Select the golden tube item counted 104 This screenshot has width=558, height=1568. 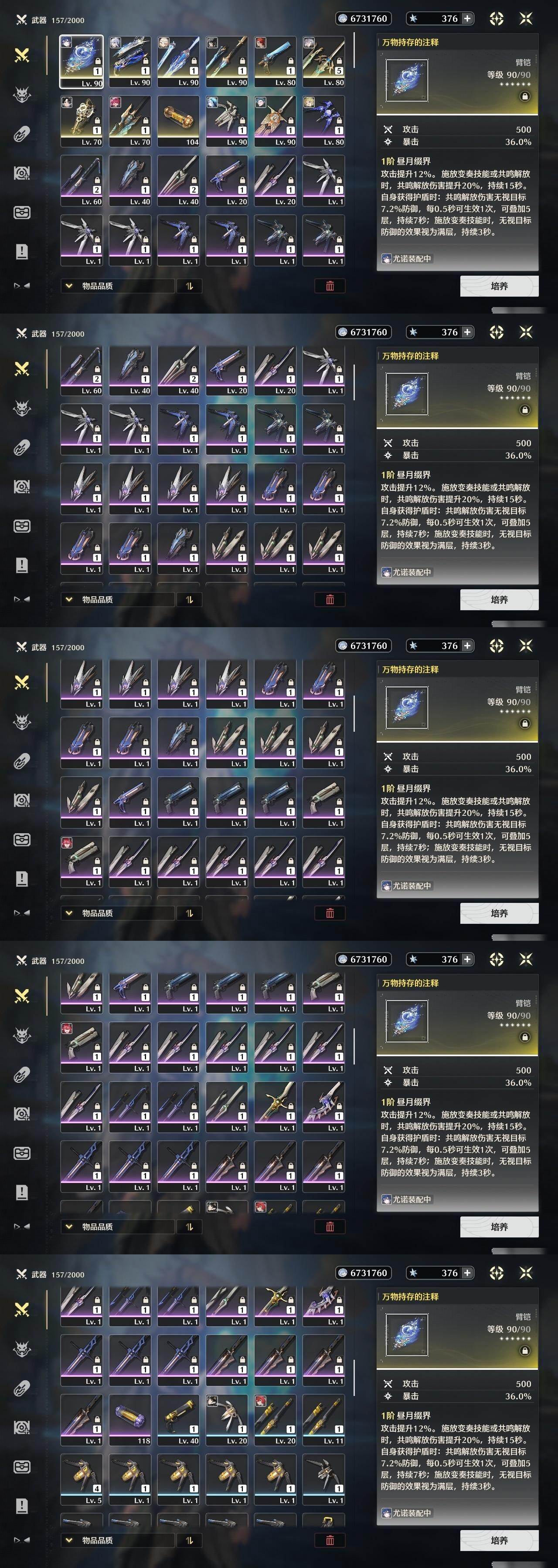click(178, 121)
